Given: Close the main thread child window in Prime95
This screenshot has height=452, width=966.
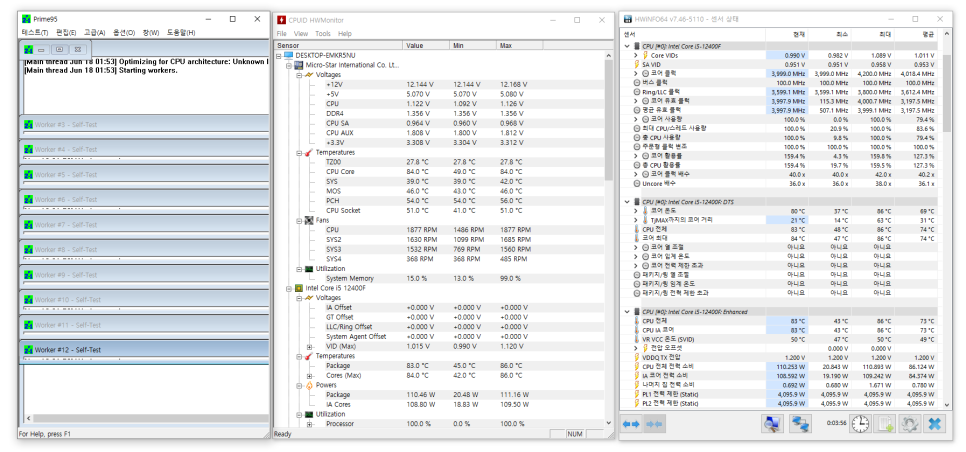Looking at the screenshot, I should 77,49.
